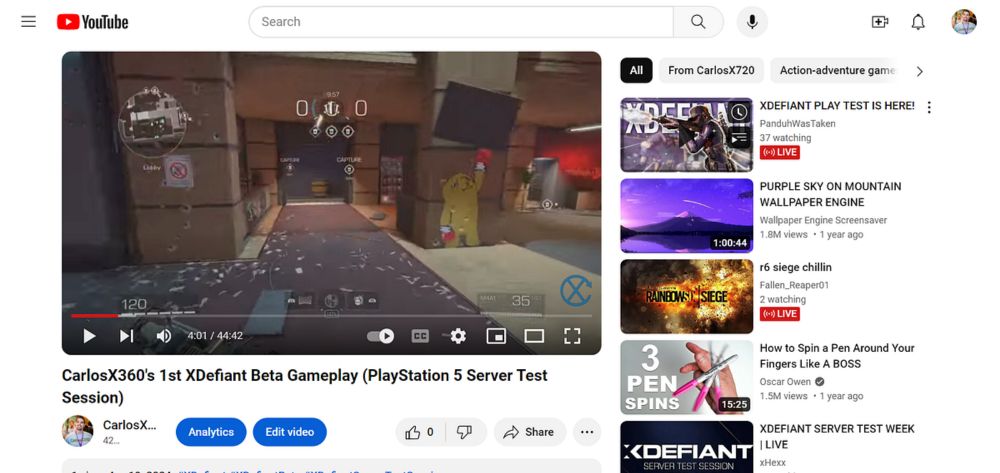Click the Edit video button
1000x473 pixels.
290,432
